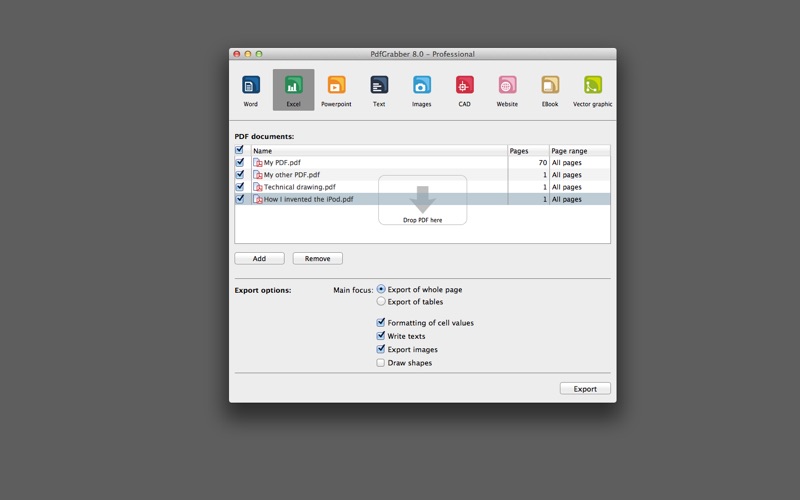Screen dimensions: 800x500
Task: Enable the Draw shapes checkbox
Action: (381, 363)
